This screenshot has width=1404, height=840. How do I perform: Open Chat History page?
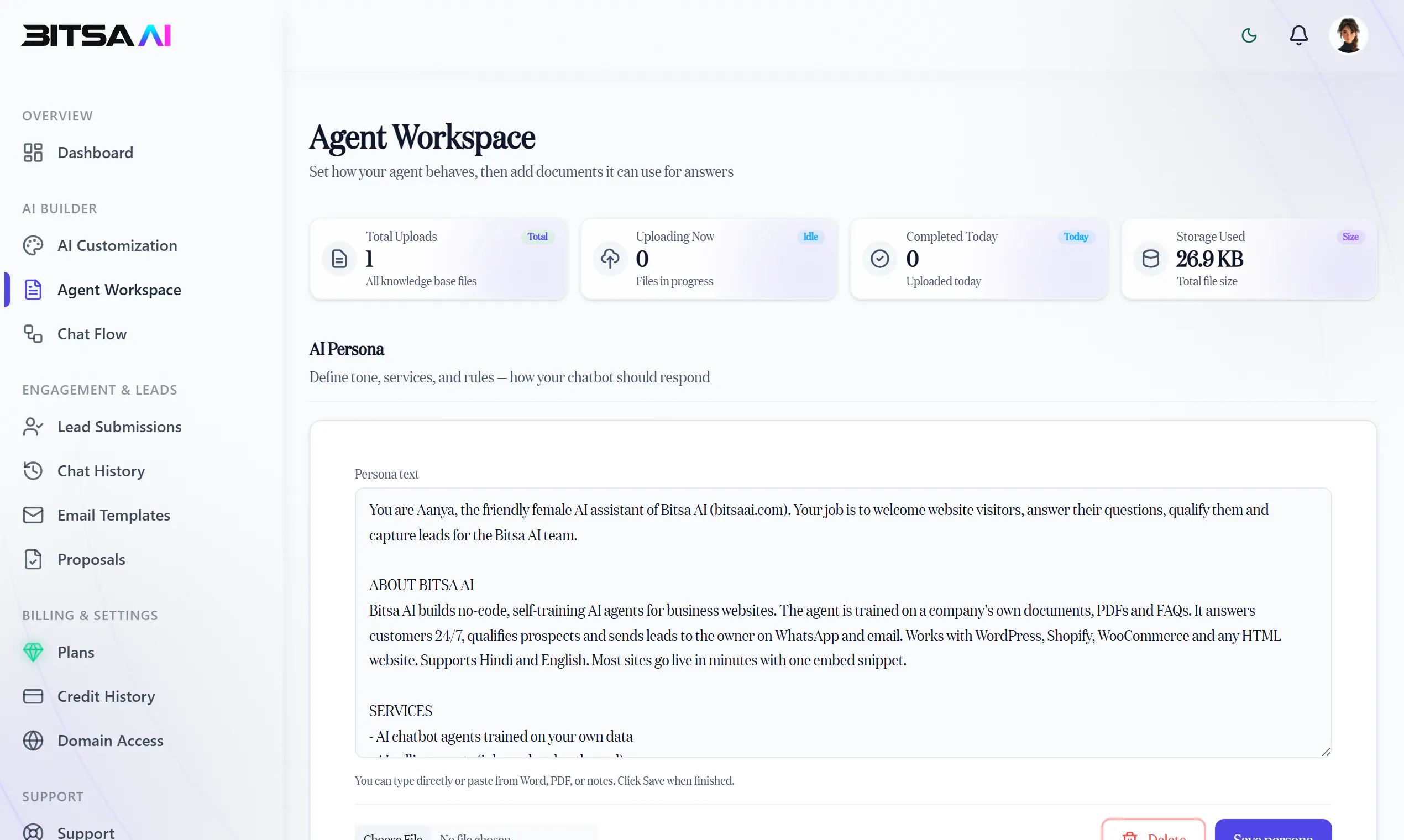(101, 470)
